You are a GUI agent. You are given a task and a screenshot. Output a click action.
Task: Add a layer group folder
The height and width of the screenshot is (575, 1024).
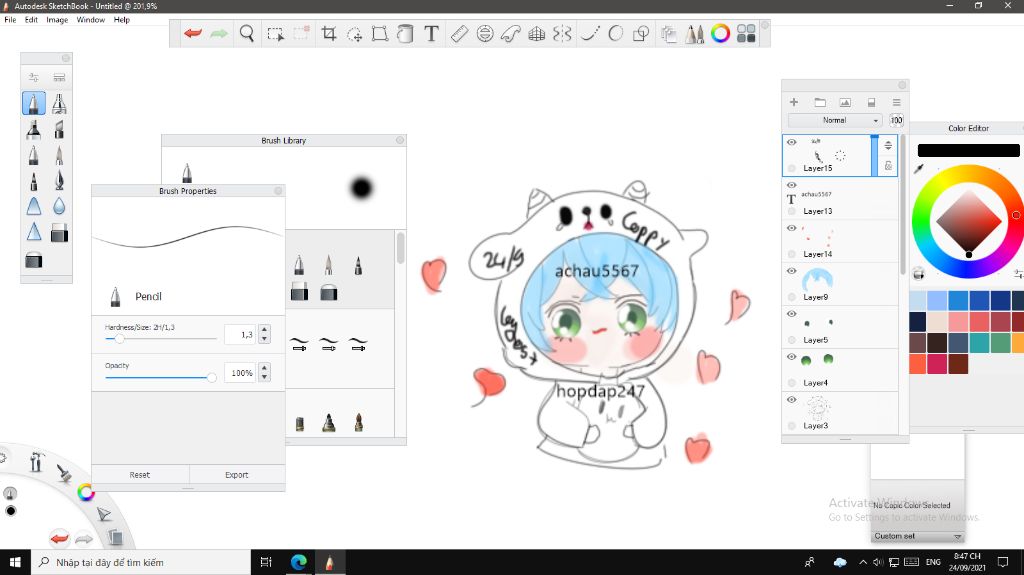pyautogui.click(x=820, y=102)
